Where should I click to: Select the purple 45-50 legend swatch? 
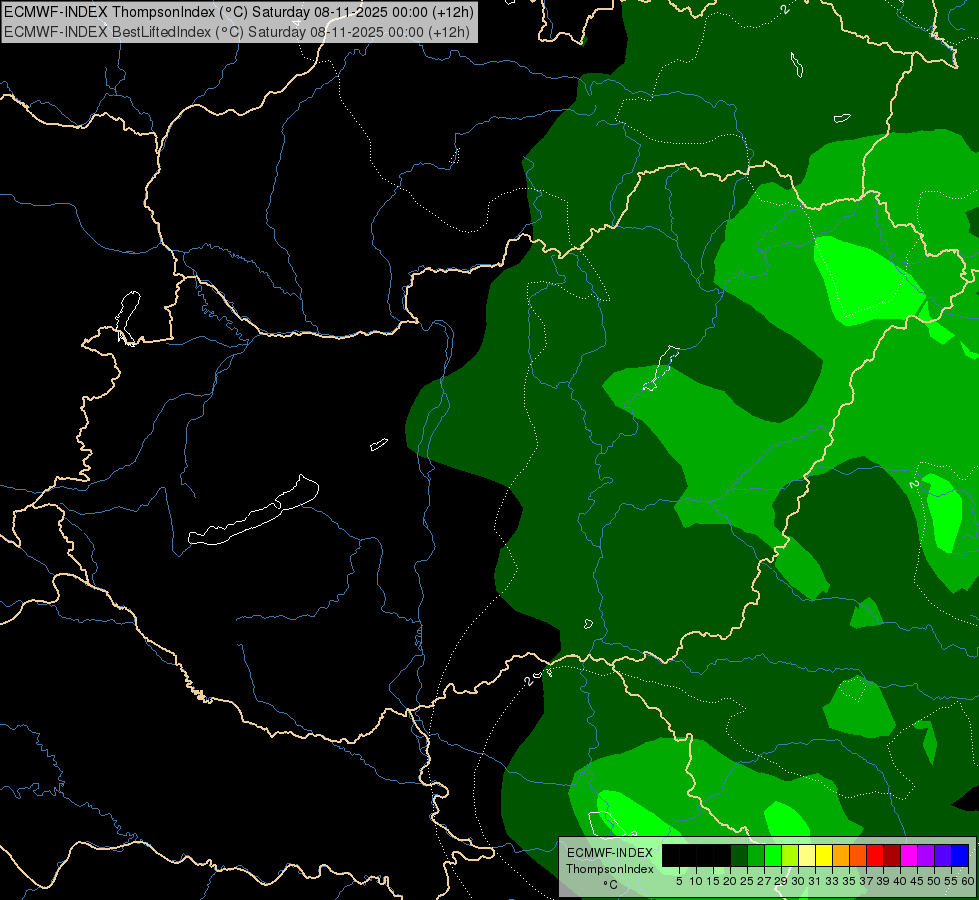926,855
